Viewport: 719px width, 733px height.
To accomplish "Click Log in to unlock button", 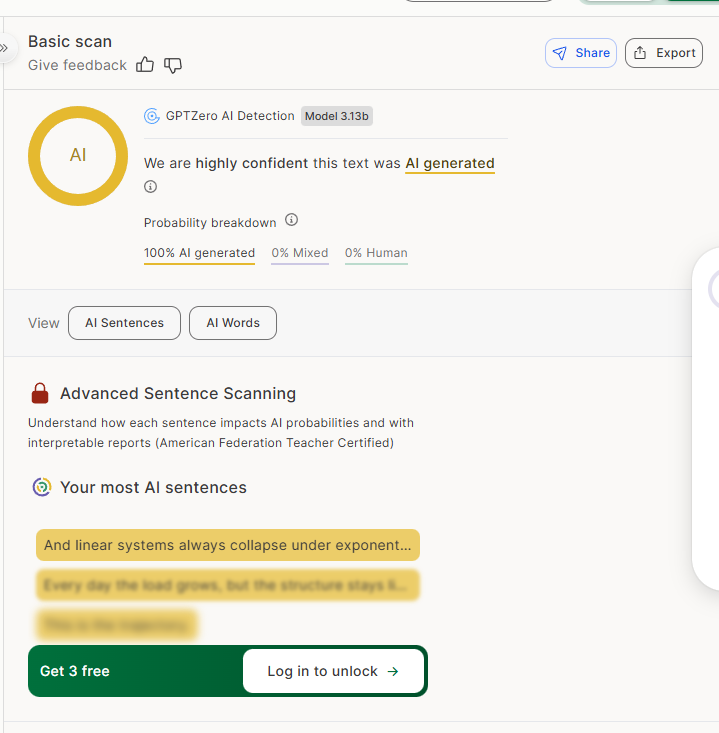I will click(333, 671).
